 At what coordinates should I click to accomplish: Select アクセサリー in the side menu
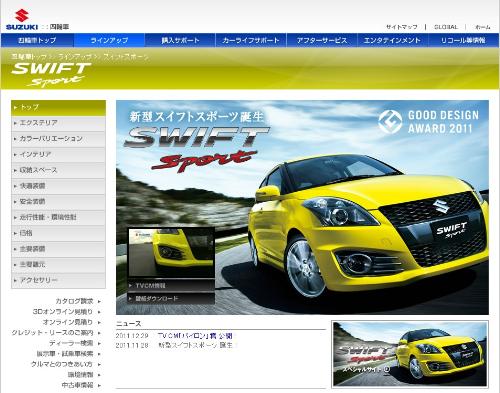click(58, 280)
